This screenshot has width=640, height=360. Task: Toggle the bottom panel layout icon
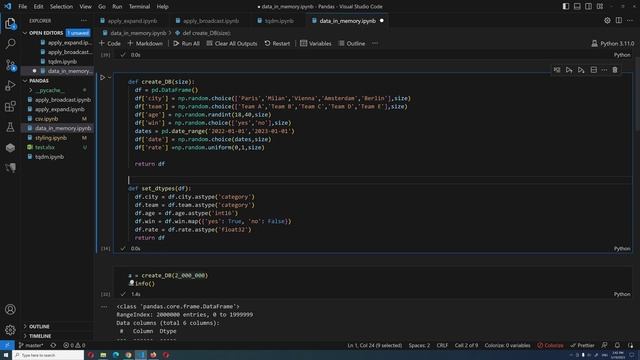click(x=577, y=7)
